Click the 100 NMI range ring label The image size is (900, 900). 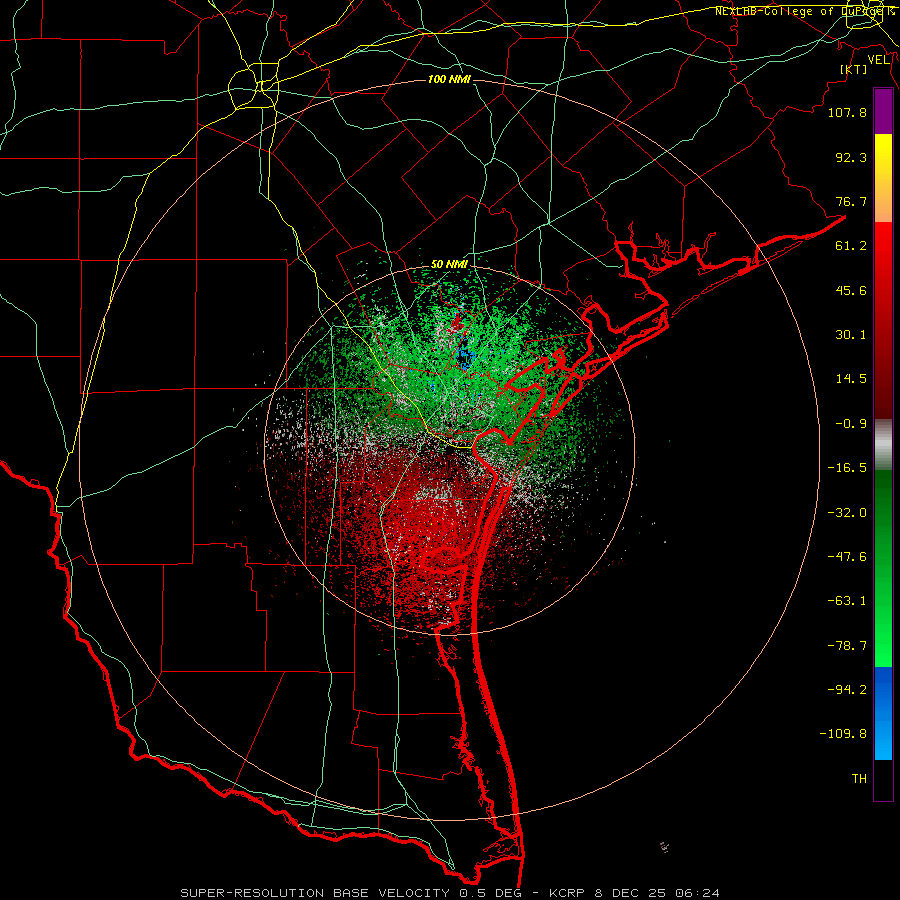[x=449, y=79]
